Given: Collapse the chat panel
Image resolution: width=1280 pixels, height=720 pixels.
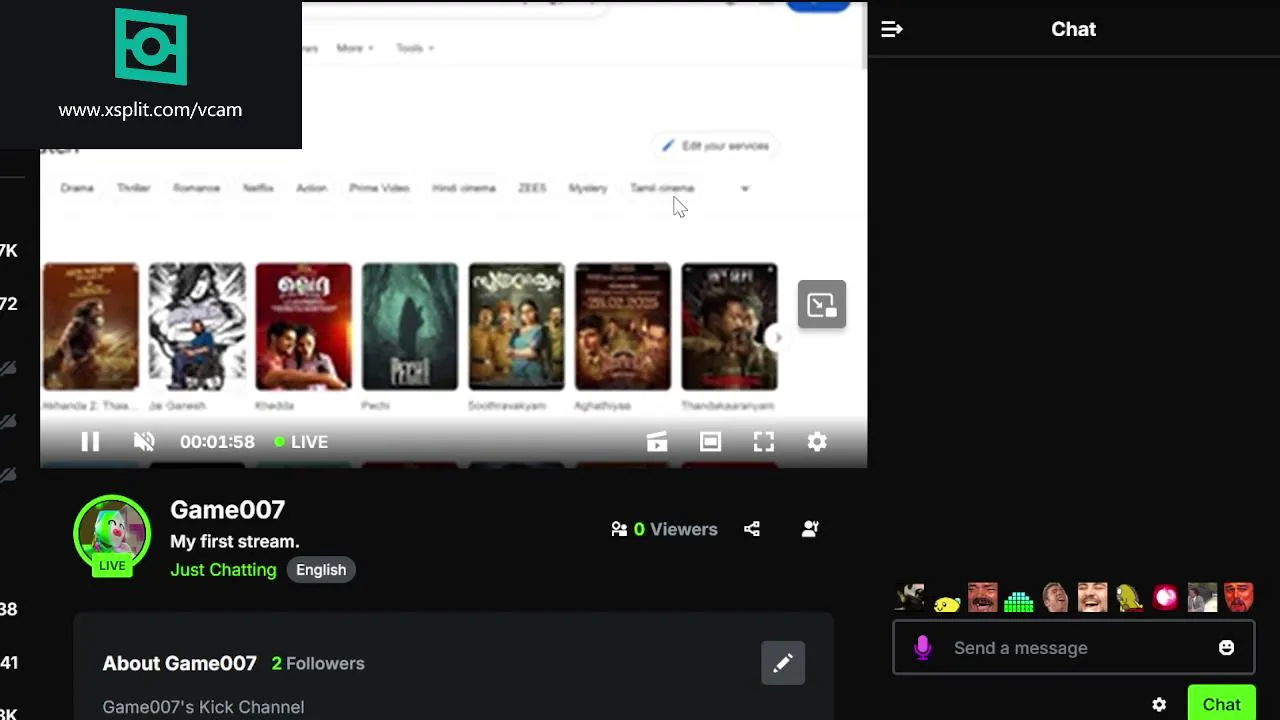Looking at the screenshot, I should tap(892, 29).
